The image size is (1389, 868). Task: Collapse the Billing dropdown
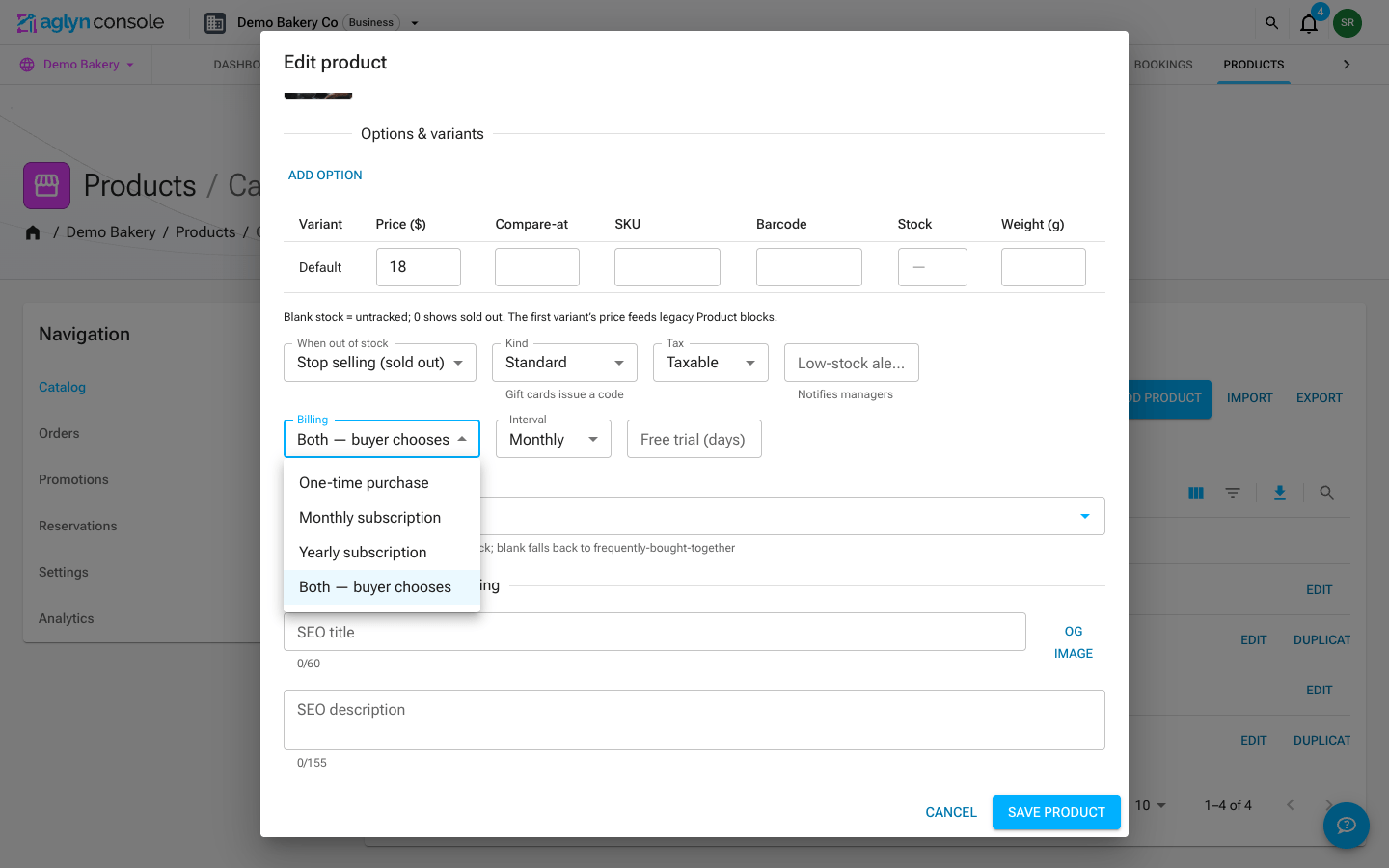click(x=382, y=439)
